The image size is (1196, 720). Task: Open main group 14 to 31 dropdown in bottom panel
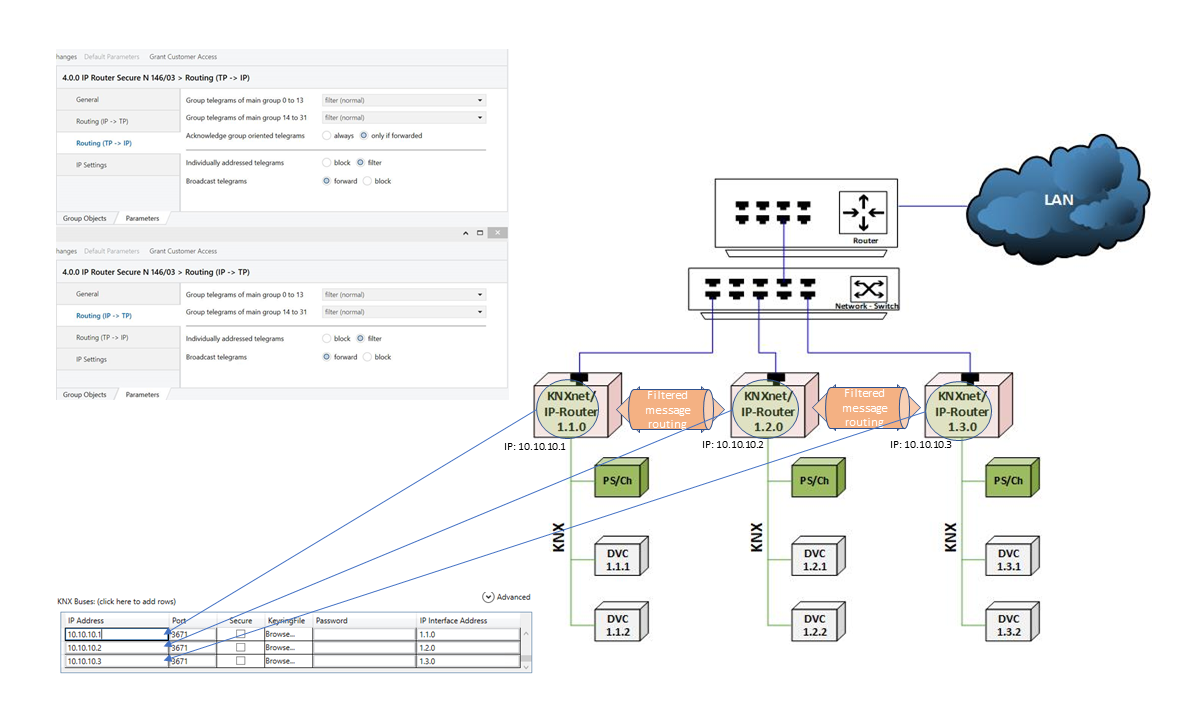click(404, 312)
